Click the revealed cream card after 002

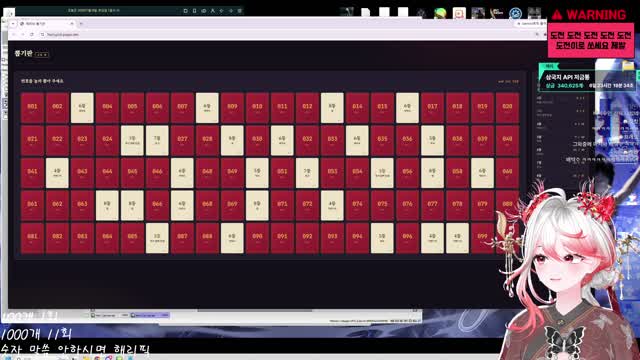[82, 108]
